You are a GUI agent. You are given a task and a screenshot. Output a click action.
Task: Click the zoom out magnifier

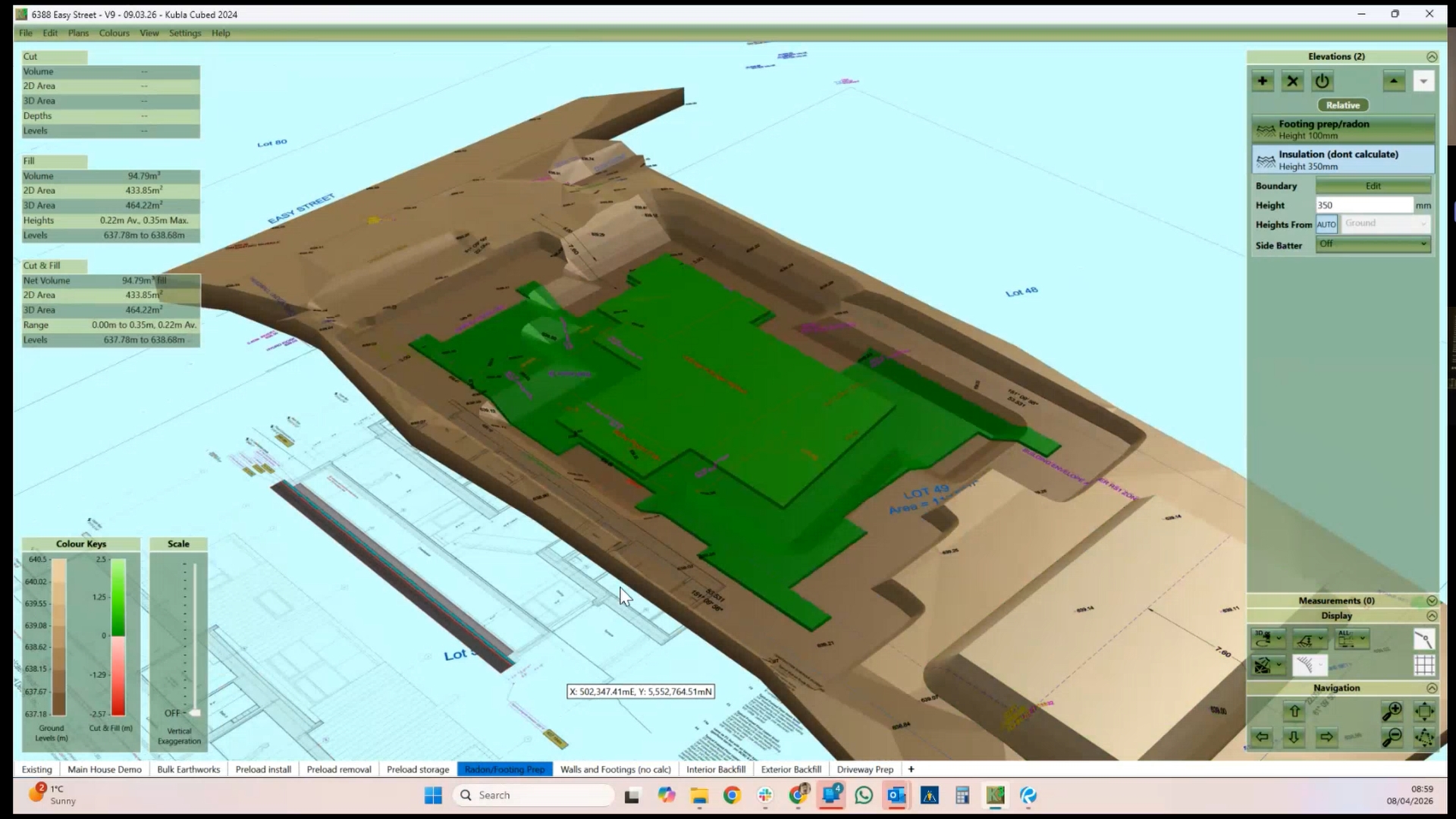point(1392,737)
